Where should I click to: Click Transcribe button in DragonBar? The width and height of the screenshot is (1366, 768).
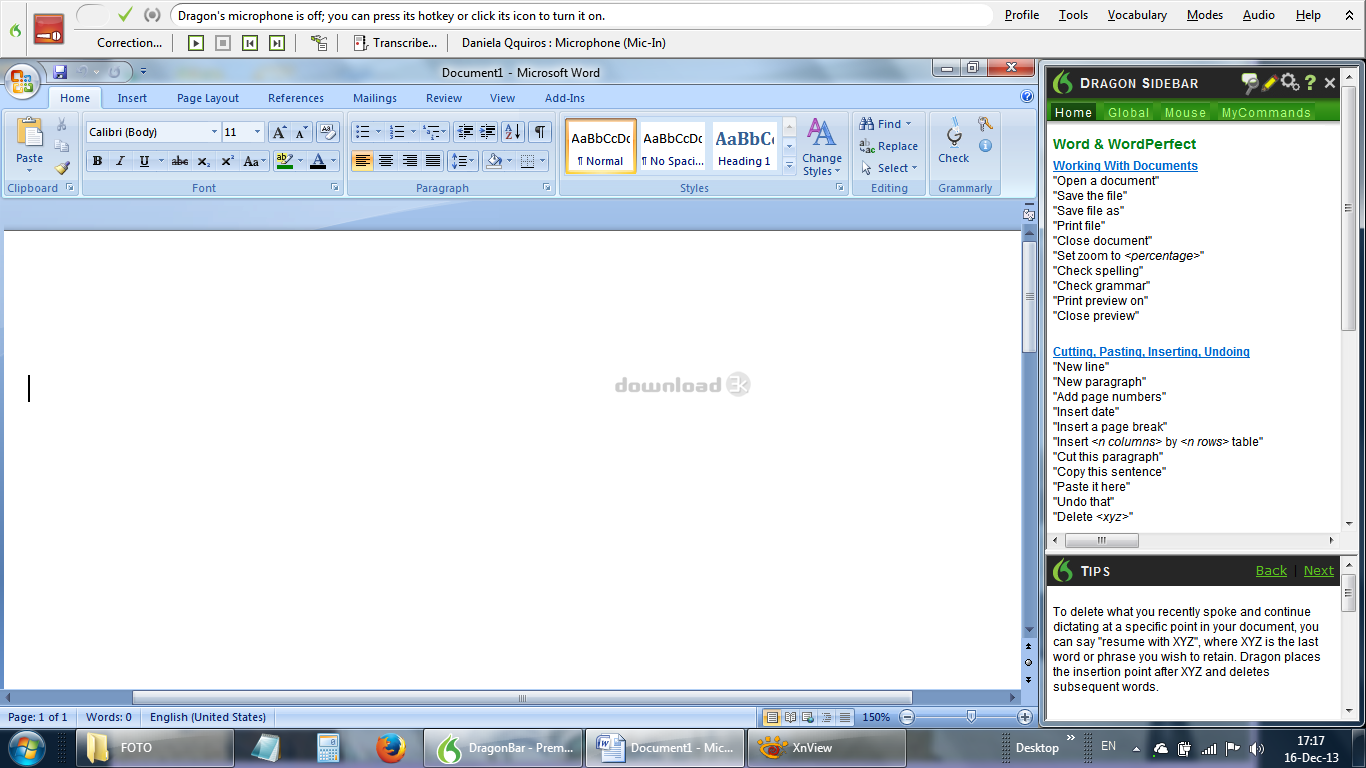[396, 43]
